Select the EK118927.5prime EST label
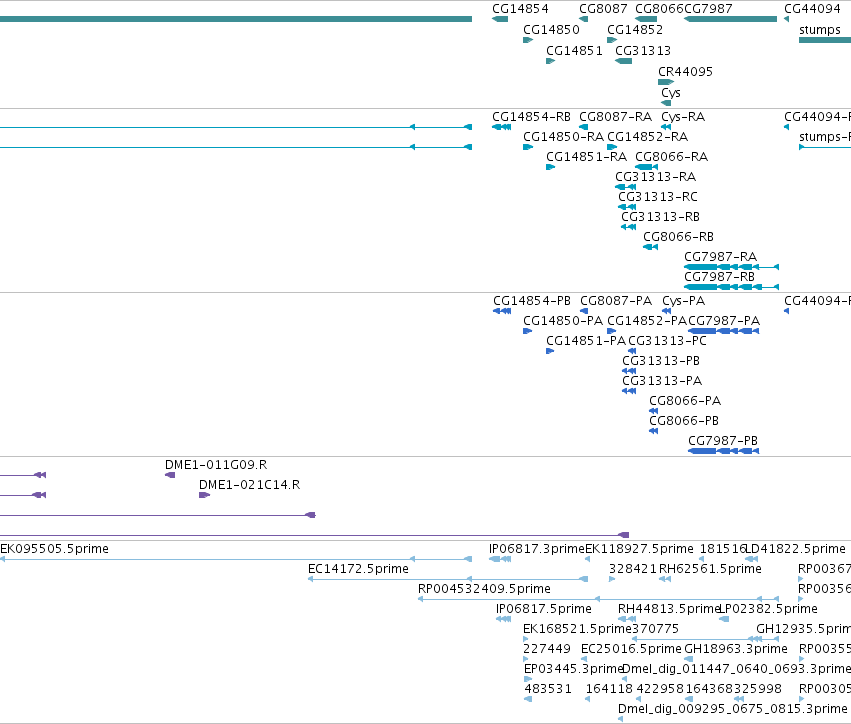 pyautogui.click(x=639, y=549)
